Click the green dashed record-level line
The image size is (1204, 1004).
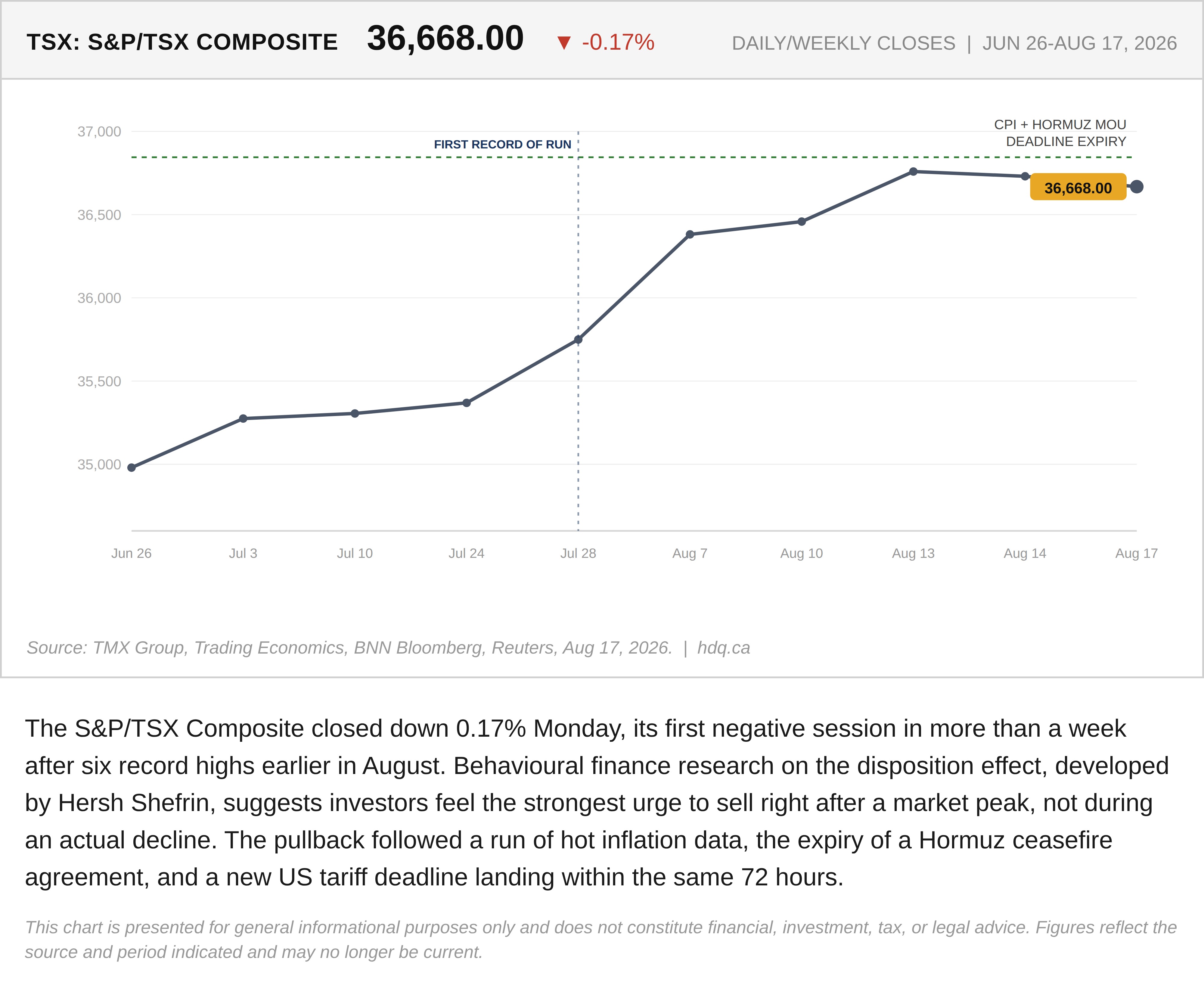pyautogui.click(x=631, y=157)
